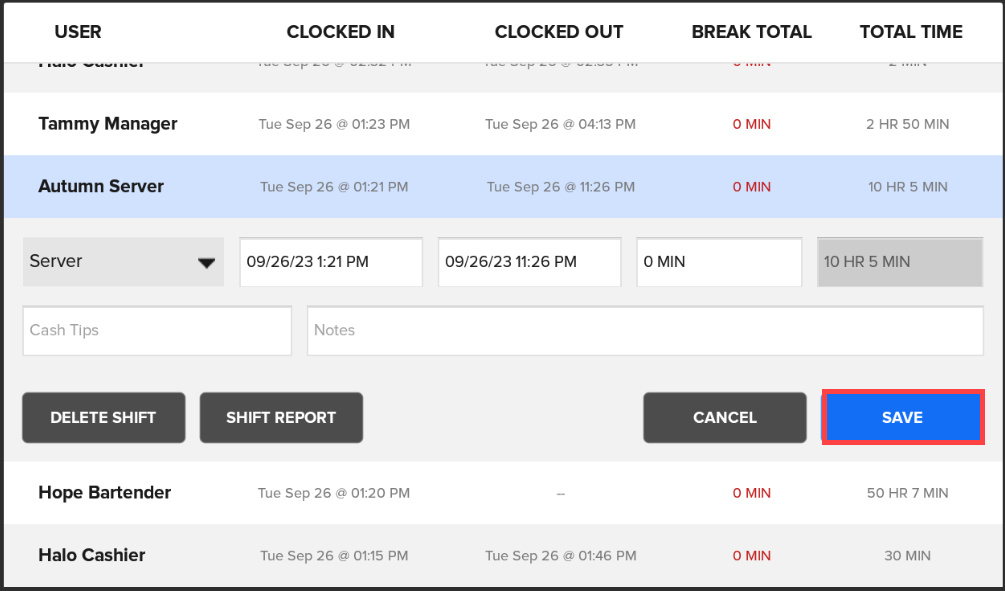1005x591 pixels.
Task: Select the Autumn Server shift row
Action: [x=101, y=186]
